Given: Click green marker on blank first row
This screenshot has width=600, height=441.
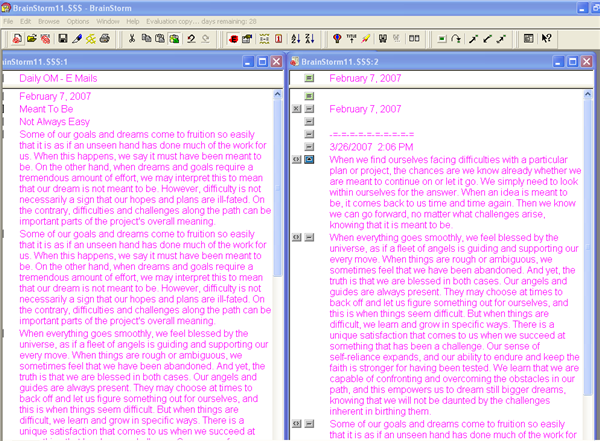Looking at the screenshot, I should pos(309,96).
